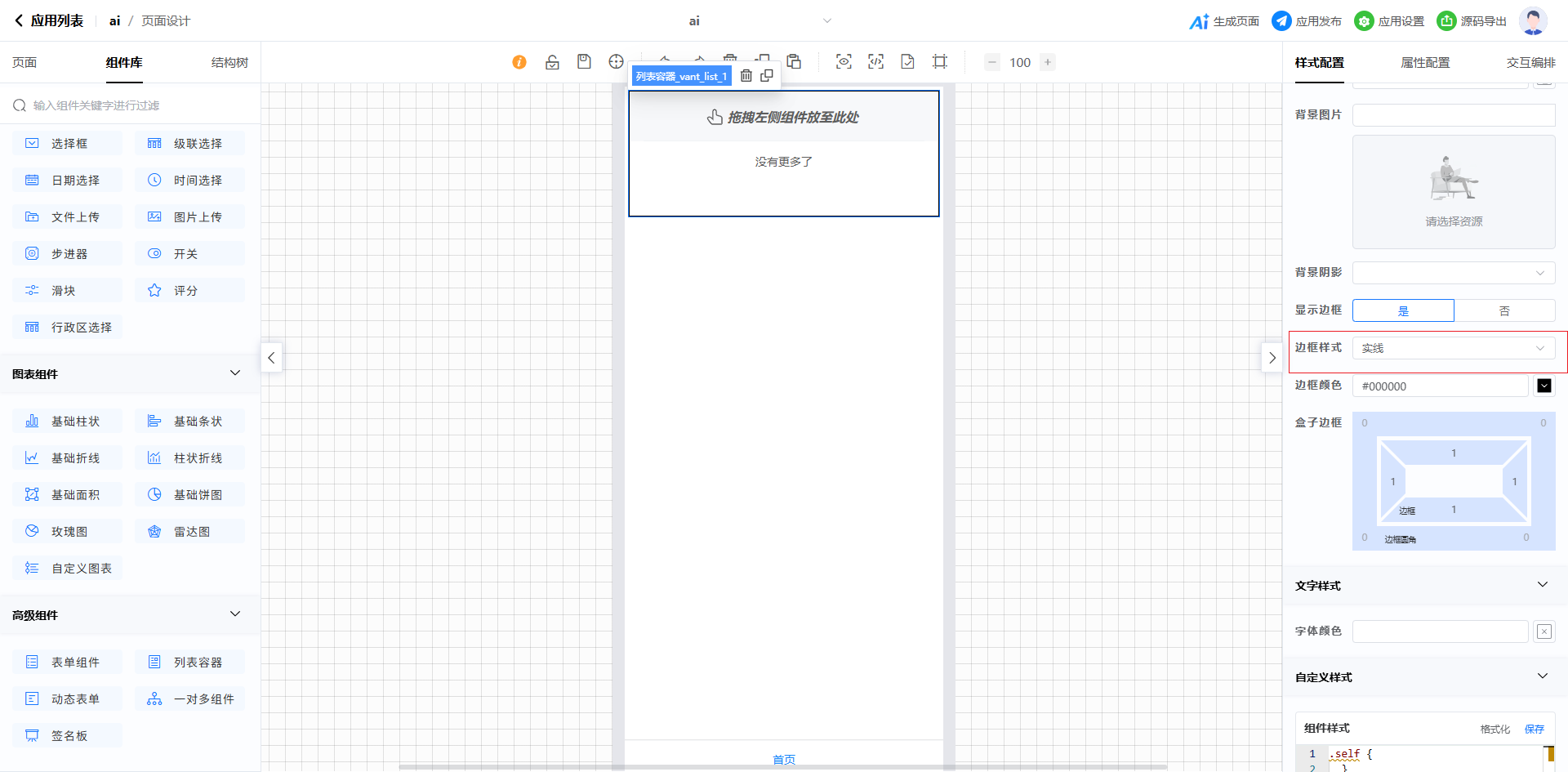Open the 背景阴影 dropdown
This screenshot has height=772, width=1568.
click(x=1453, y=273)
